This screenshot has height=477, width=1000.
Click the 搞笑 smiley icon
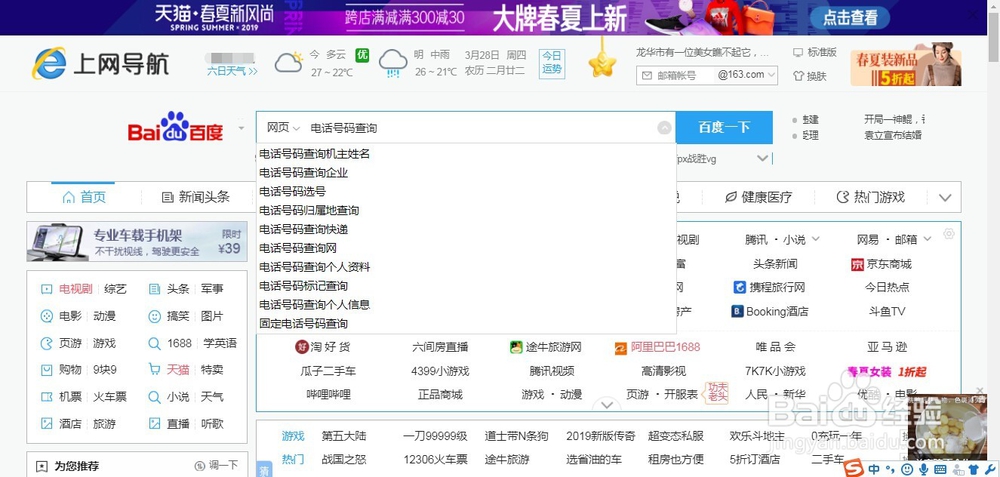tap(154, 316)
